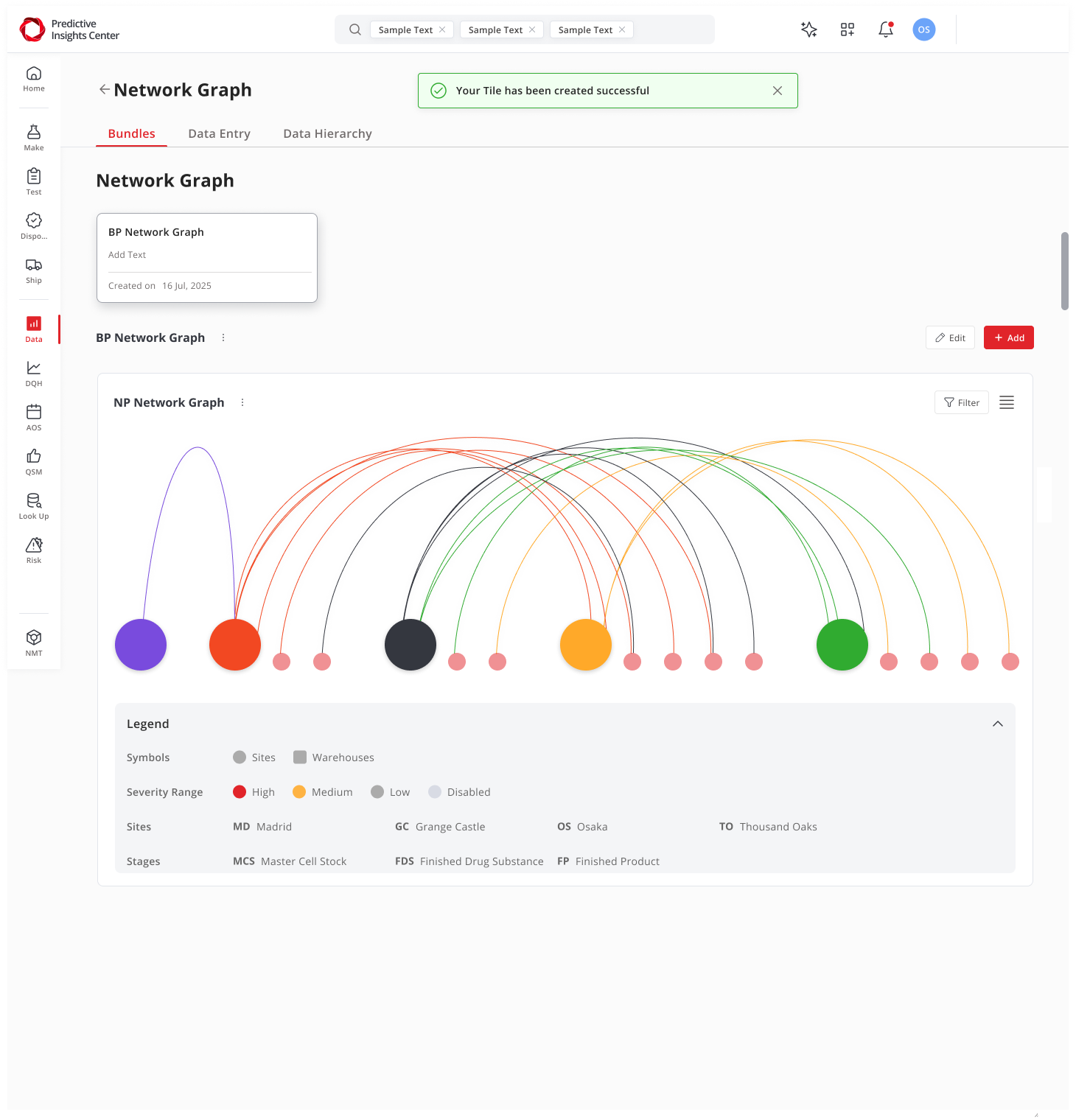The image size is (1076, 1120).
Task: Collapse the Legend panel chevron
Action: click(997, 724)
